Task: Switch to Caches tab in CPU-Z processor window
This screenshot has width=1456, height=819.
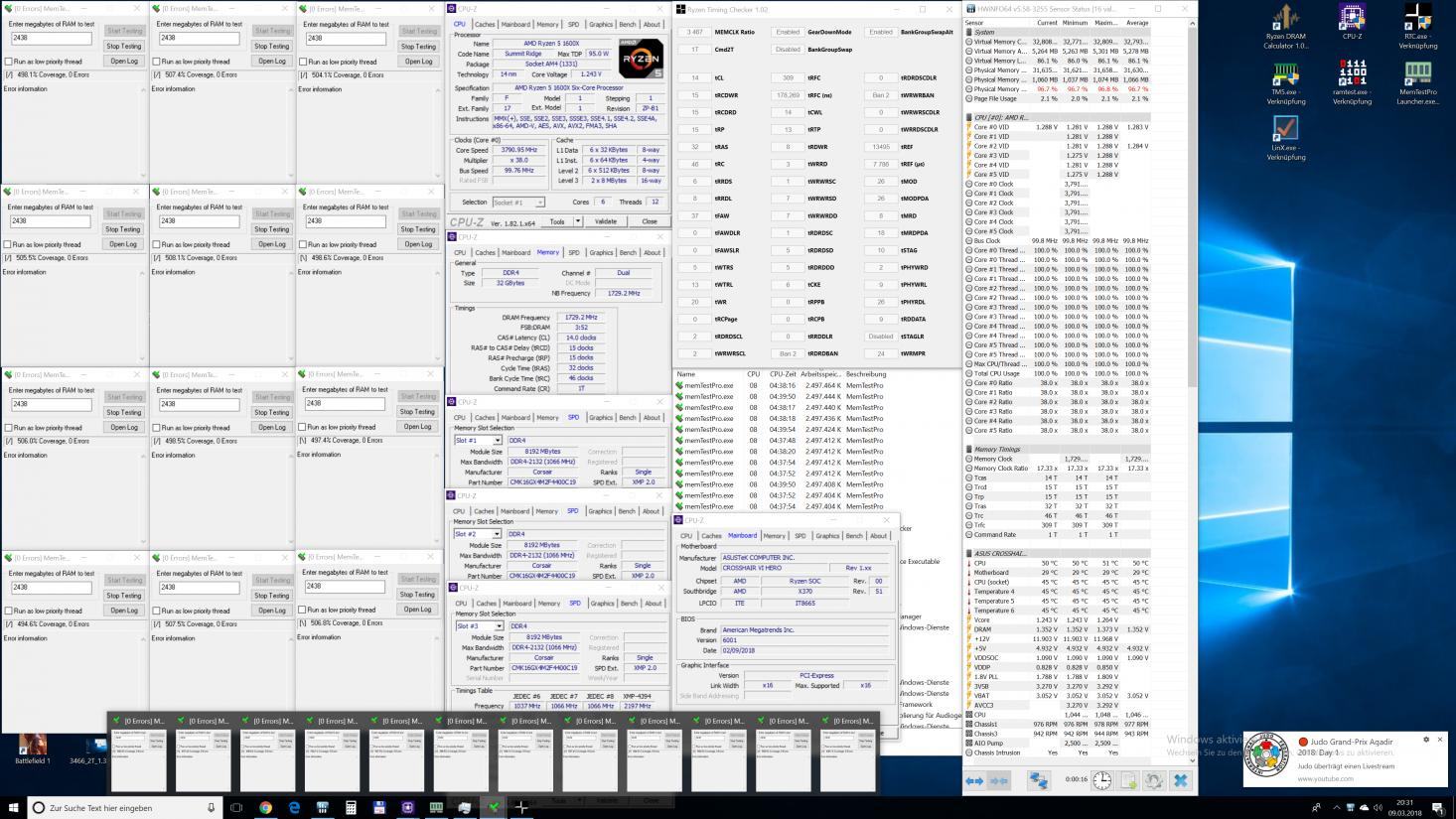Action: 485,24
